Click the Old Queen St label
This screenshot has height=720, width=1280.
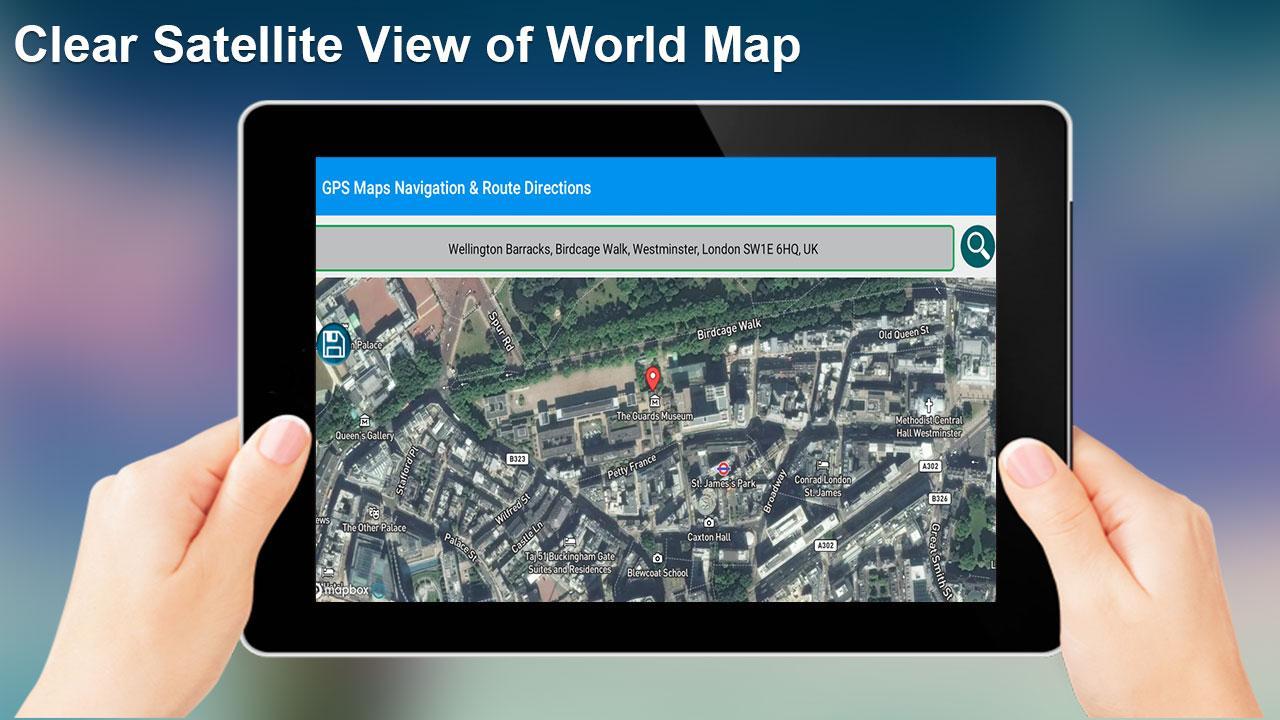coord(903,332)
